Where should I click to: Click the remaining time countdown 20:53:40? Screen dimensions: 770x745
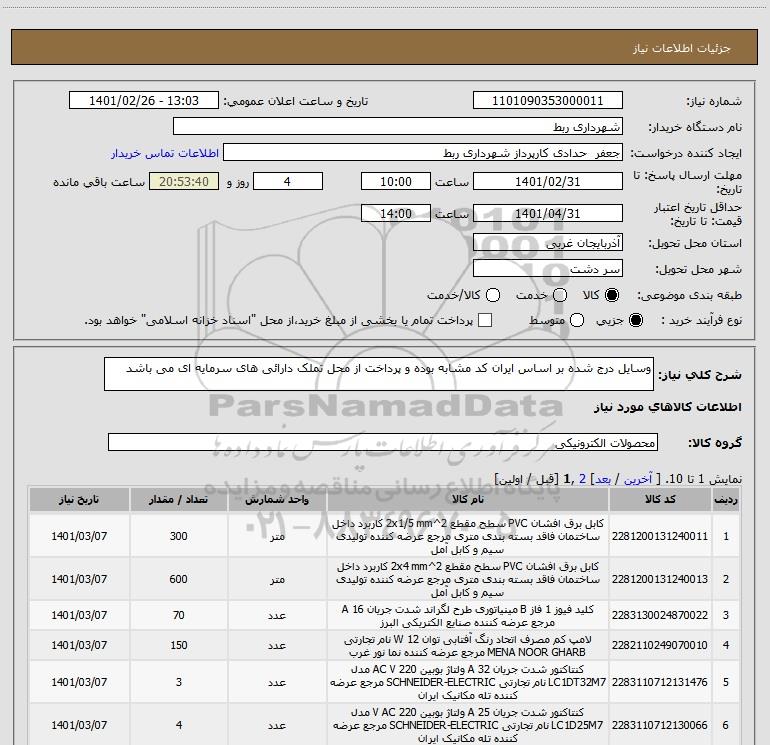184,181
